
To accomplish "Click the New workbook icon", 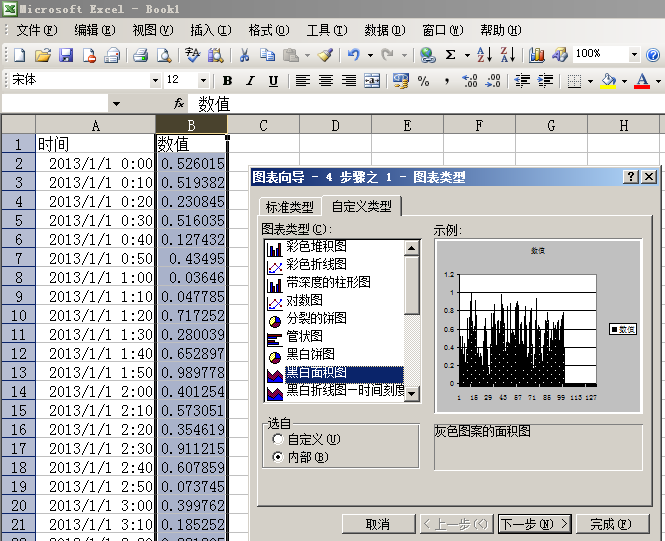I will pyautogui.click(x=20, y=55).
